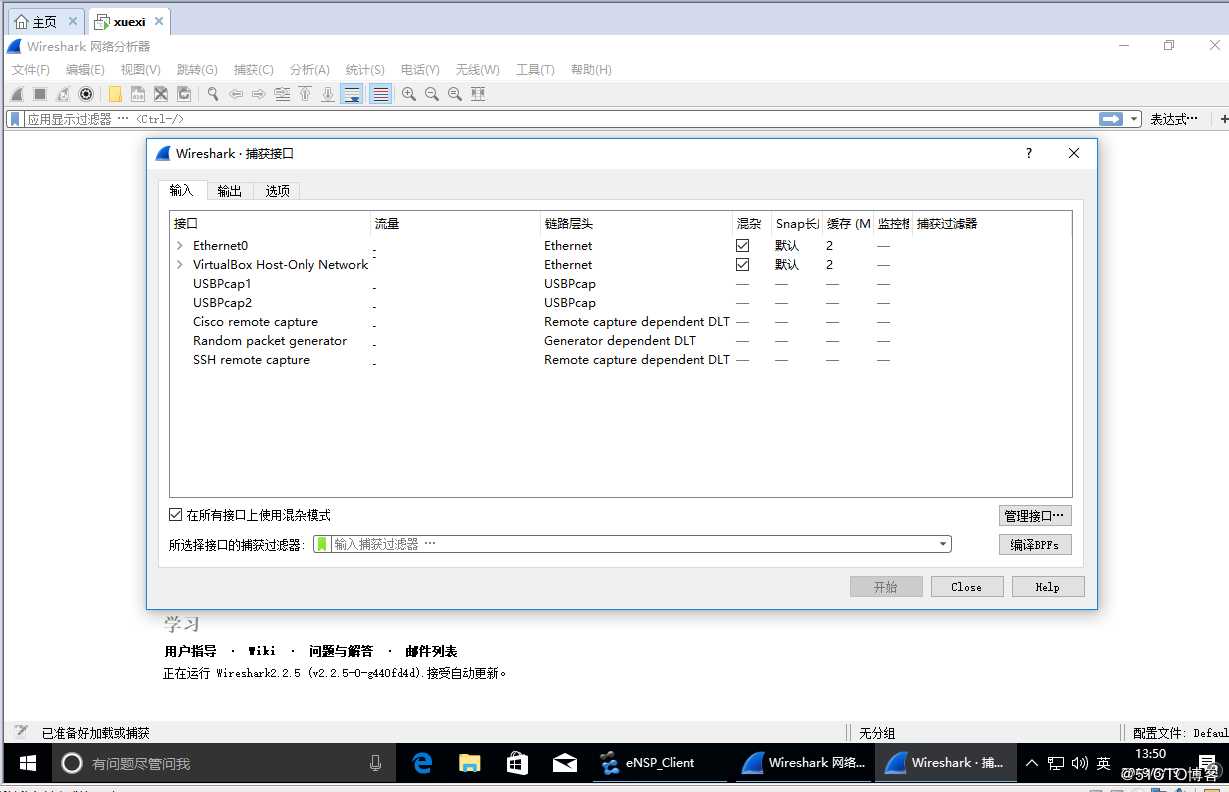Open the 工具(T) menu
Screen dimensions: 1229x792
tap(535, 70)
